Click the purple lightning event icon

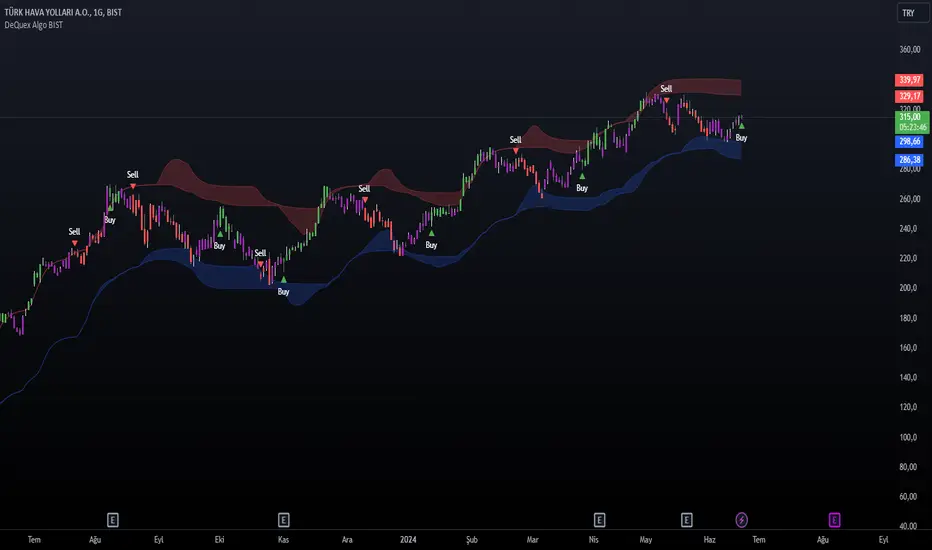pyautogui.click(x=741, y=520)
